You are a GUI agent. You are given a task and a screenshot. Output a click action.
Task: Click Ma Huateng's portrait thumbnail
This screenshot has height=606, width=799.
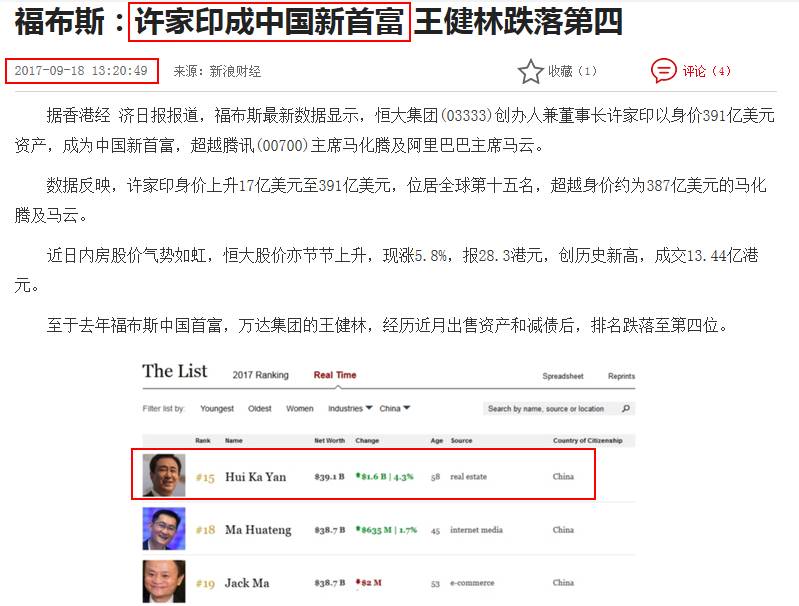click(x=164, y=529)
